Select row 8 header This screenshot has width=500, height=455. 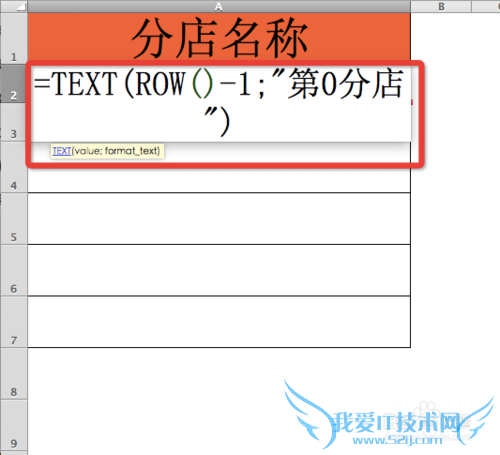[14, 374]
